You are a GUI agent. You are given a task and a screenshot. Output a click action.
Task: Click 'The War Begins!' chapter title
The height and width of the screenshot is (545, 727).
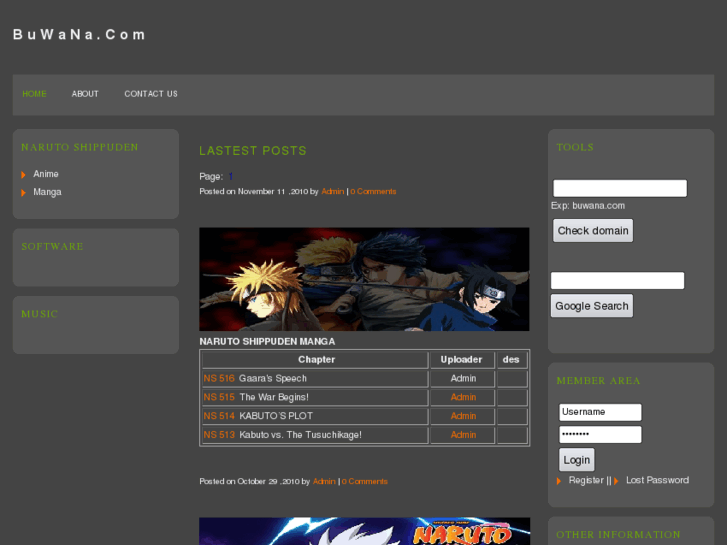274,398
